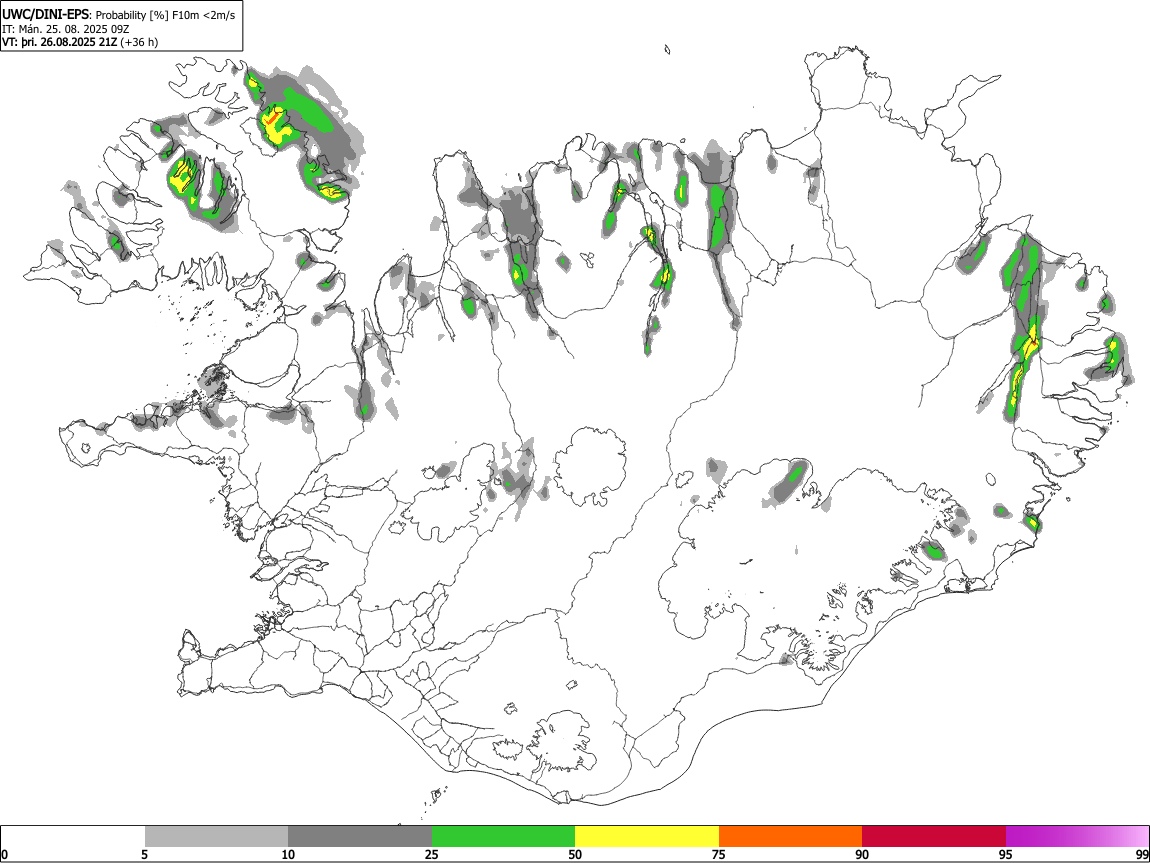The image size is (1150, 863).
Task: Click the legend value label '50'
Action: click(x=575, y=854)
